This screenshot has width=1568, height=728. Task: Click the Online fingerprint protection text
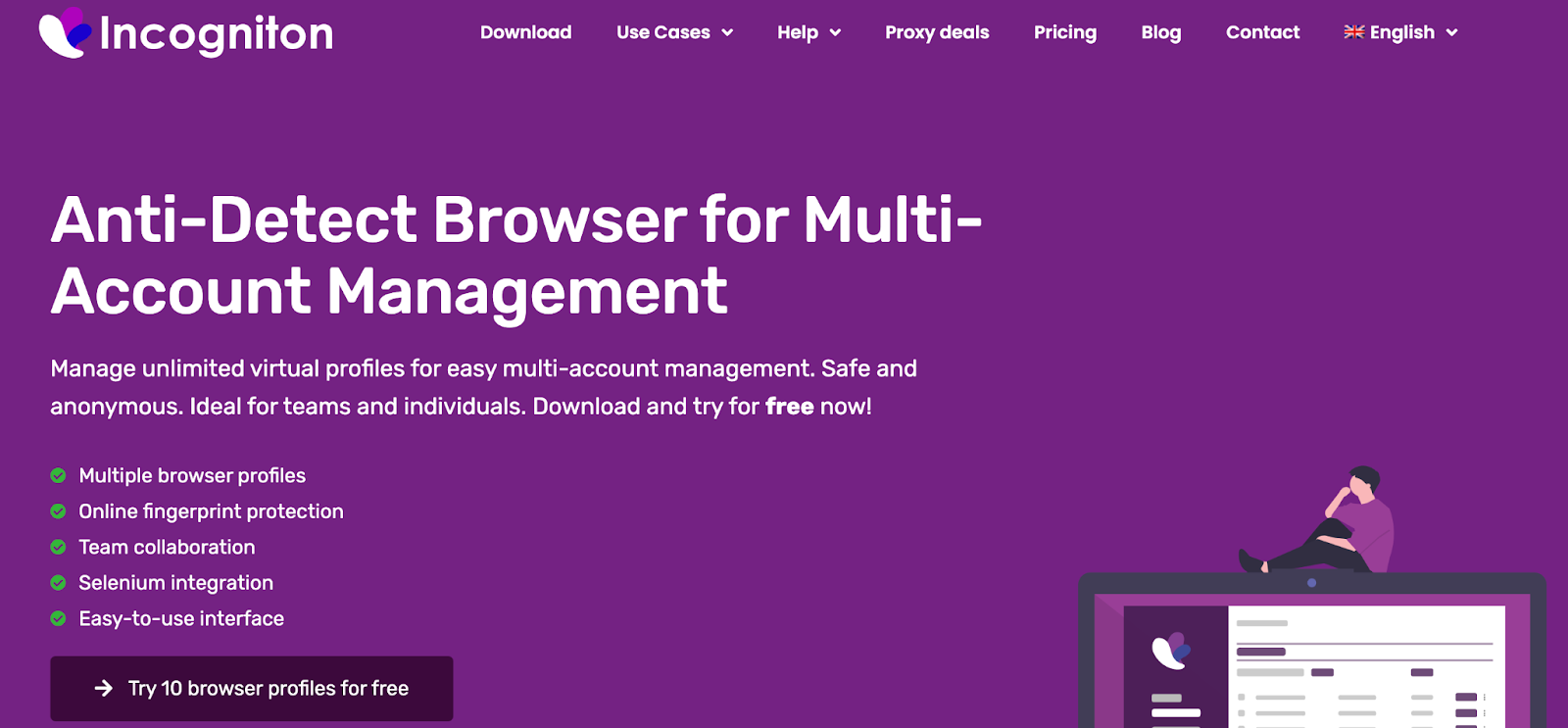[x=212, y=511]
